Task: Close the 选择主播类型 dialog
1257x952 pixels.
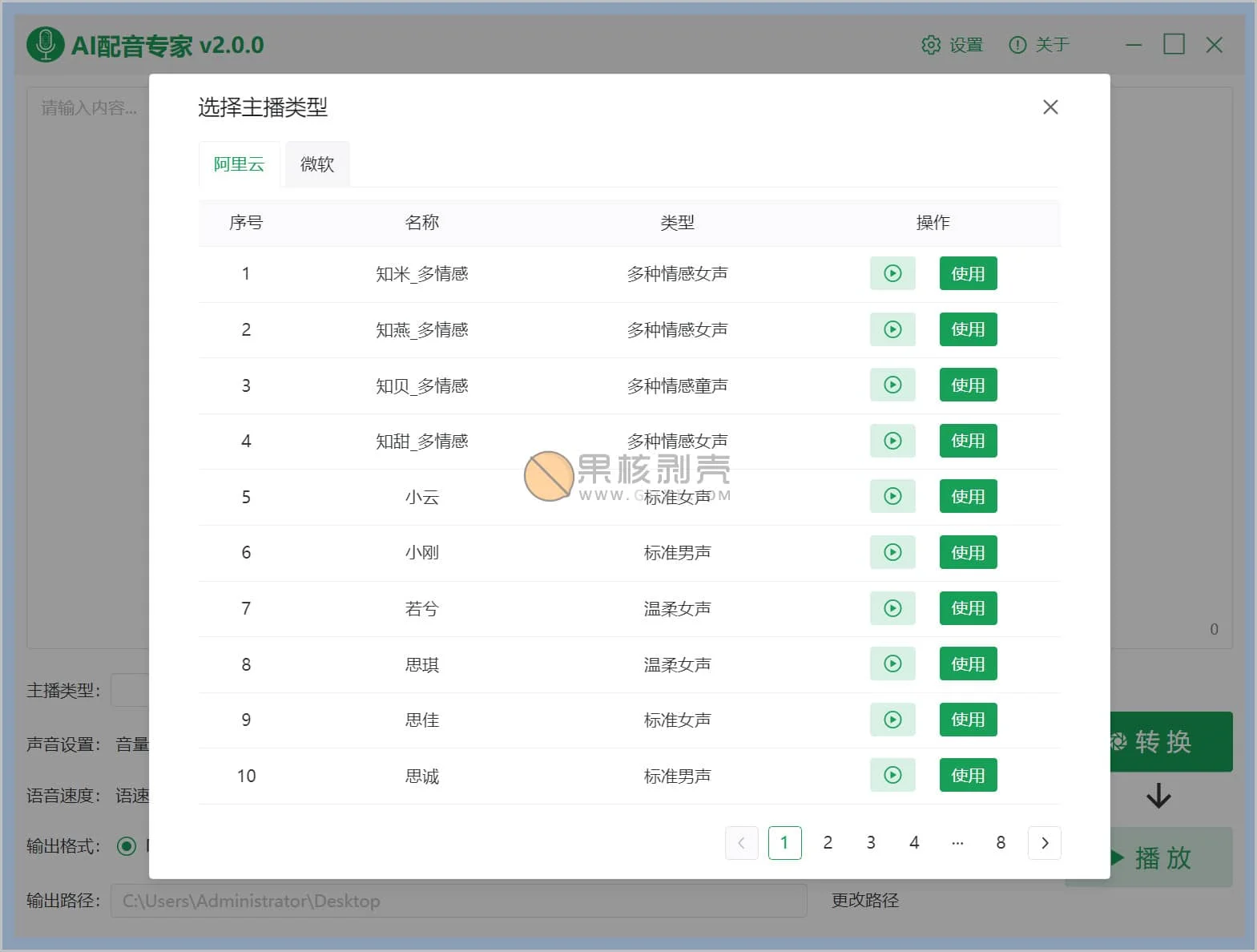Action: pyautogui.click(x=1050, y=107)
